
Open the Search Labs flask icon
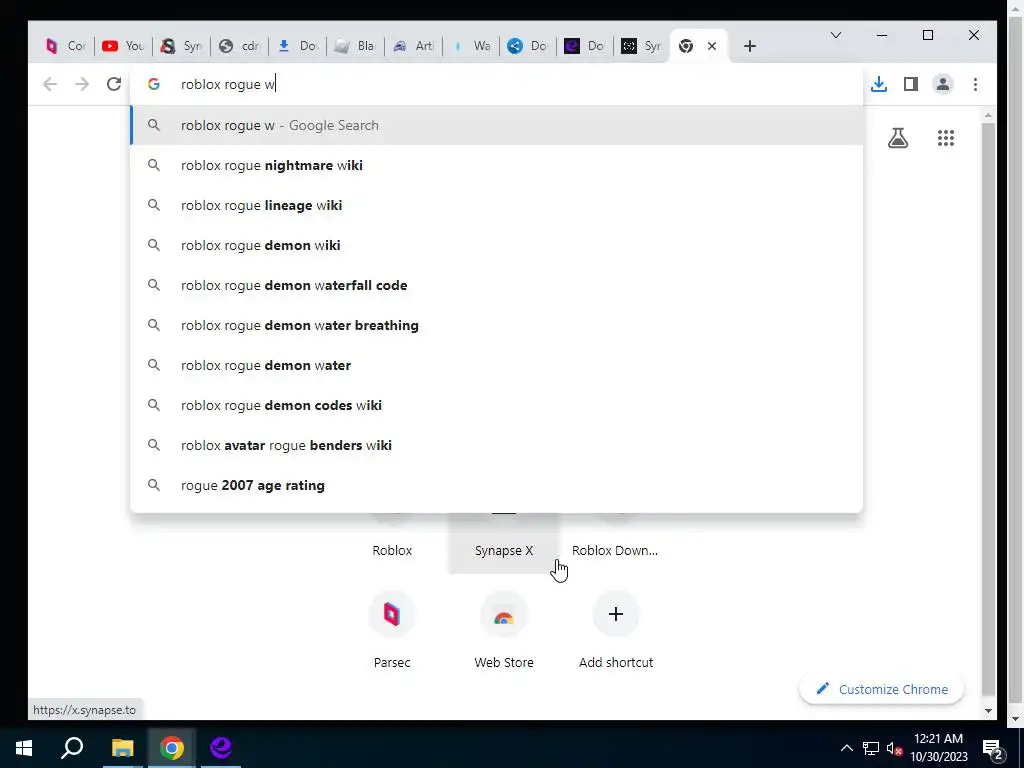[x=898, y=138]
